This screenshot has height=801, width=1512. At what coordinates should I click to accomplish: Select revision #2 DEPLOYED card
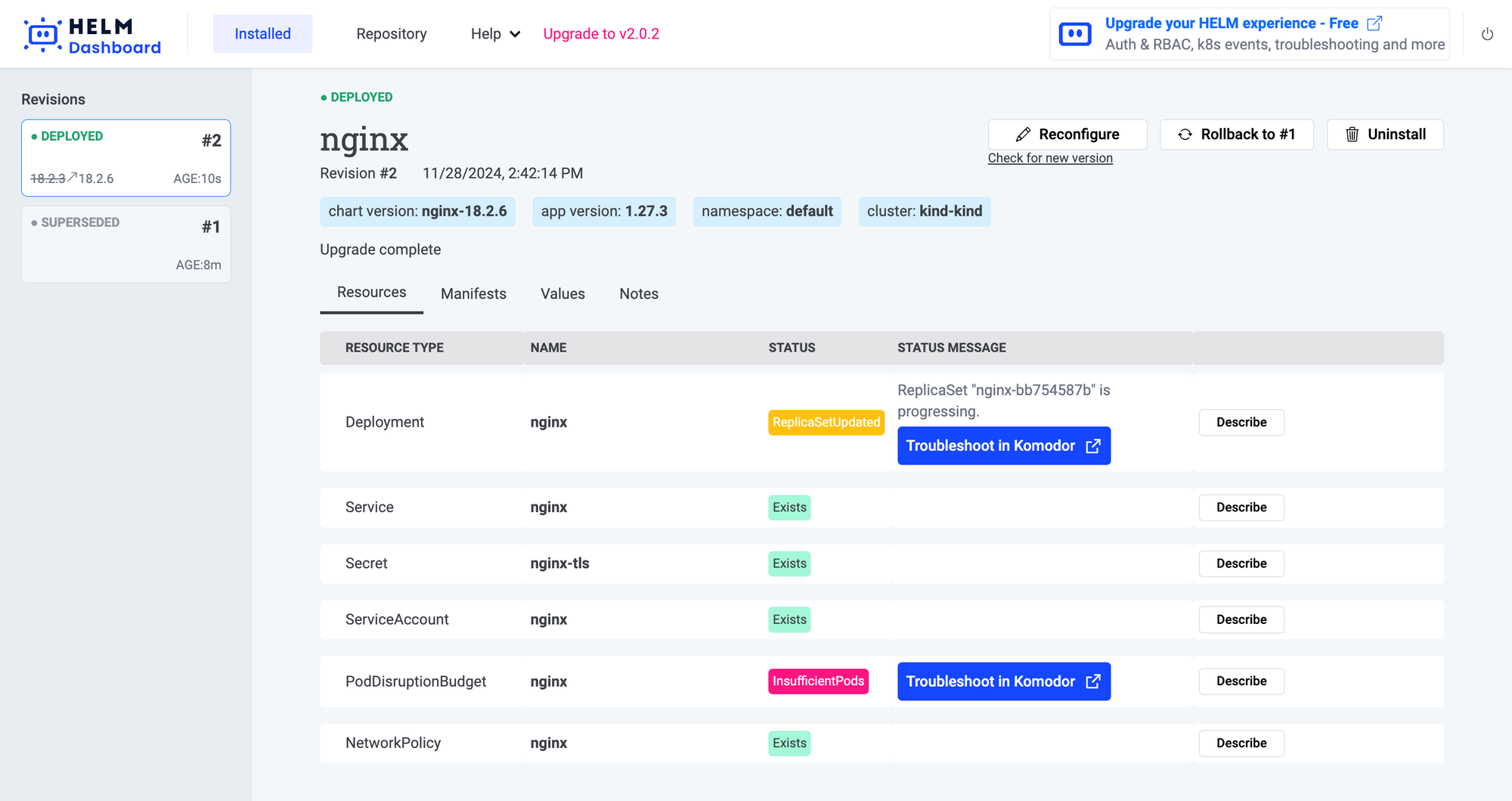[x=126, y=158]
